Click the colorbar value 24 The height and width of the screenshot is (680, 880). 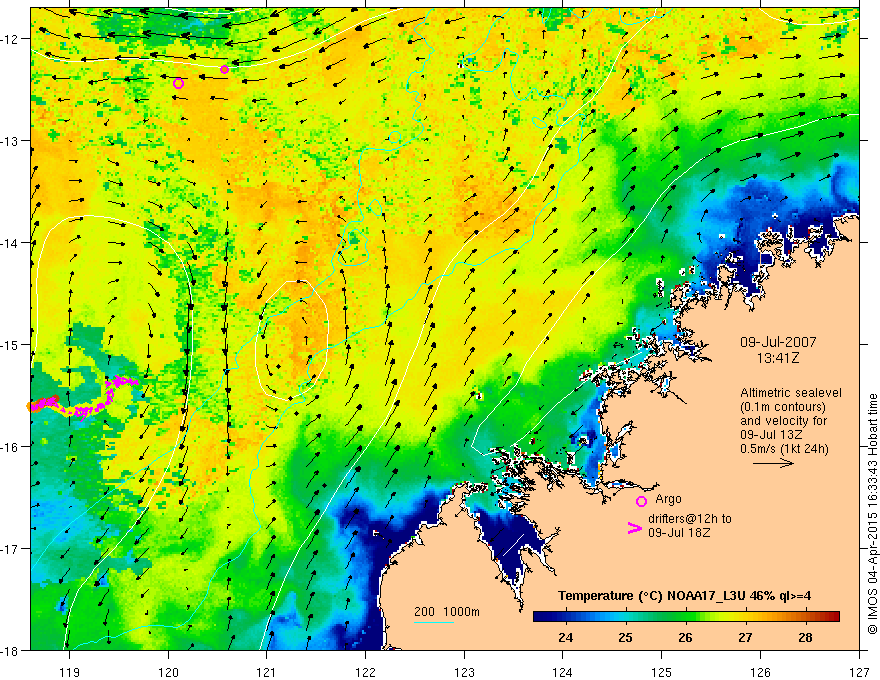click(x=566, y=637)
